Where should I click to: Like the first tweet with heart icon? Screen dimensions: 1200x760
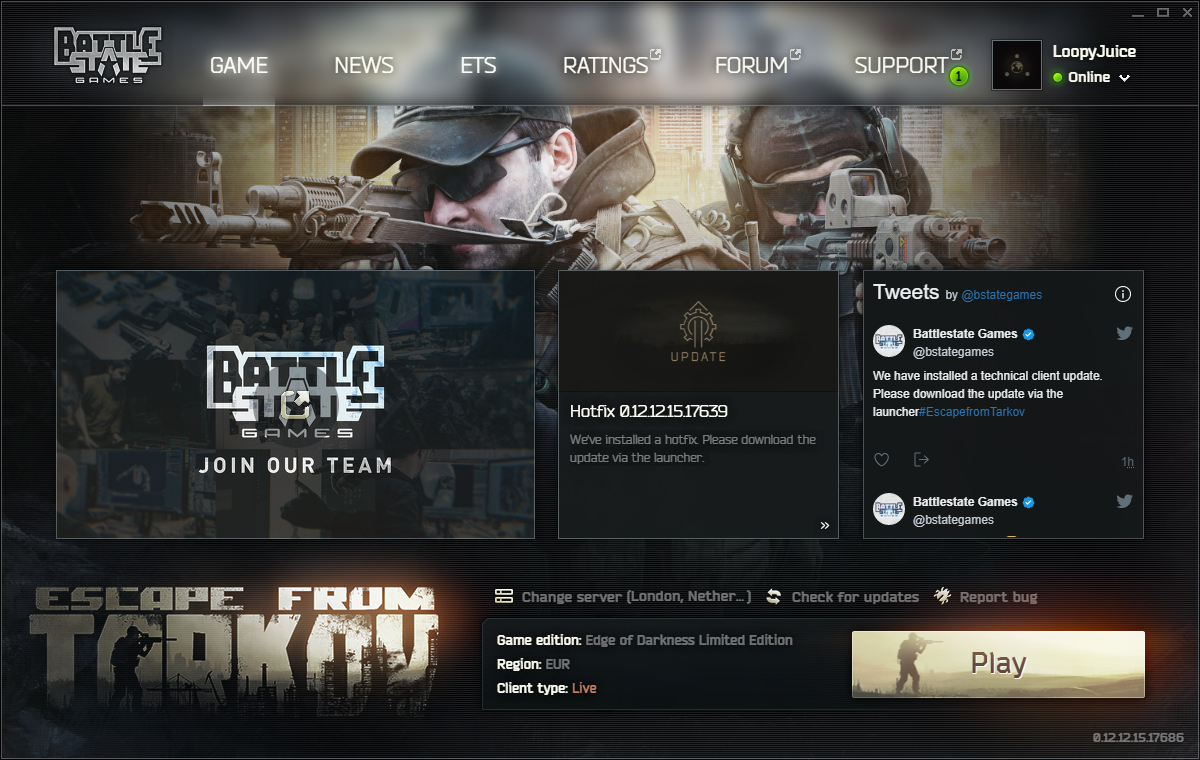click(882, 460)
